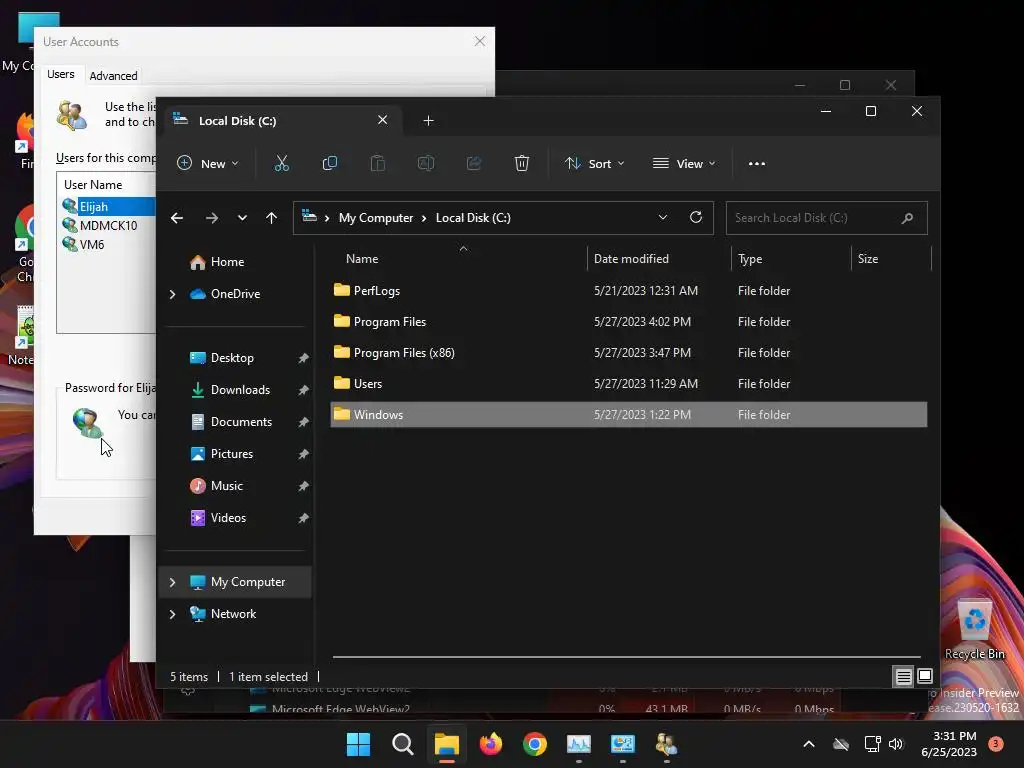This screenshot has width=1024, height=768.
Task: Switch to large thumbnails view icon
Action: pyautogui.click(x=925, y=677)
